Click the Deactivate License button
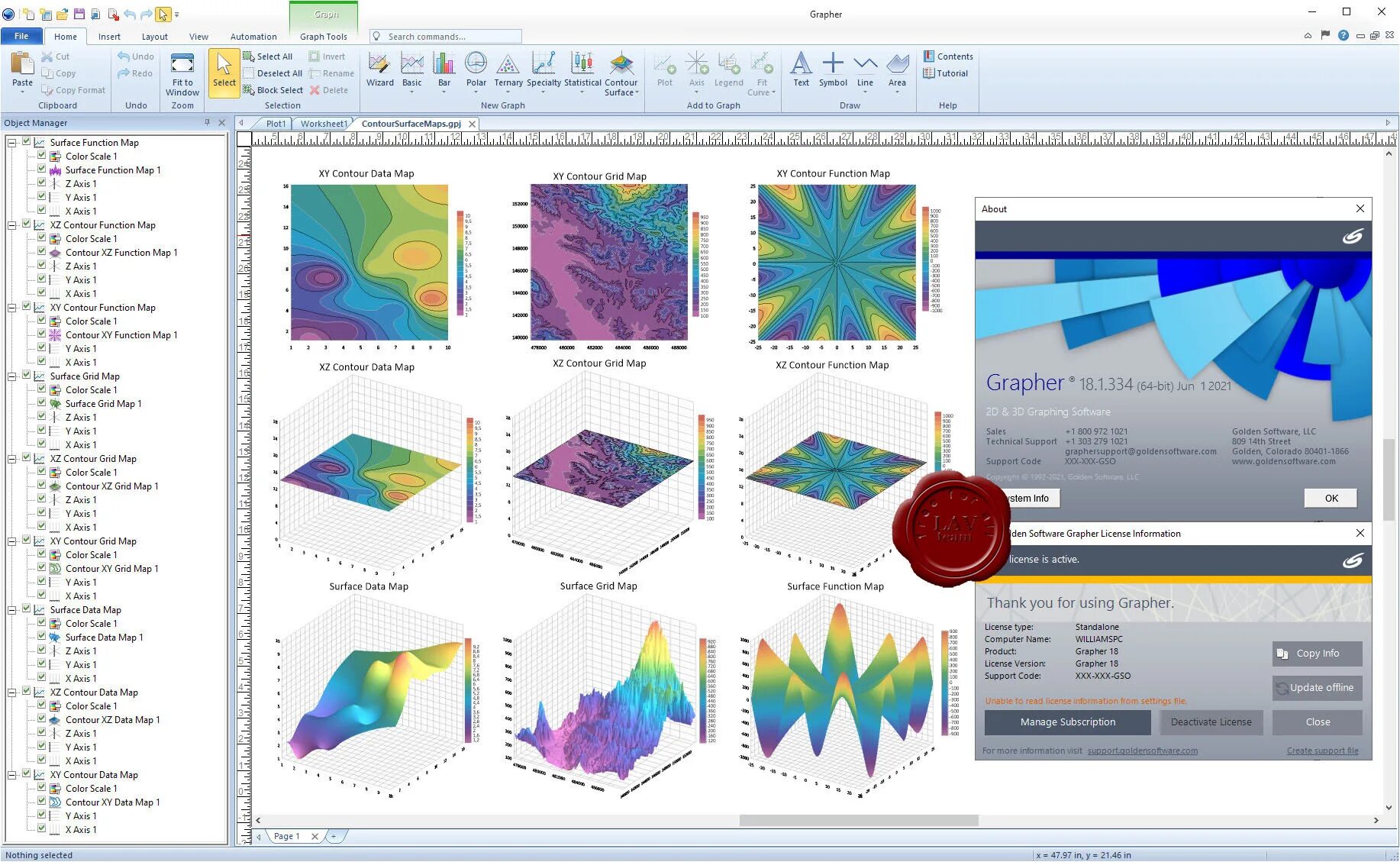Viewport: 1400px width, 862px height. click(1211, 722)
